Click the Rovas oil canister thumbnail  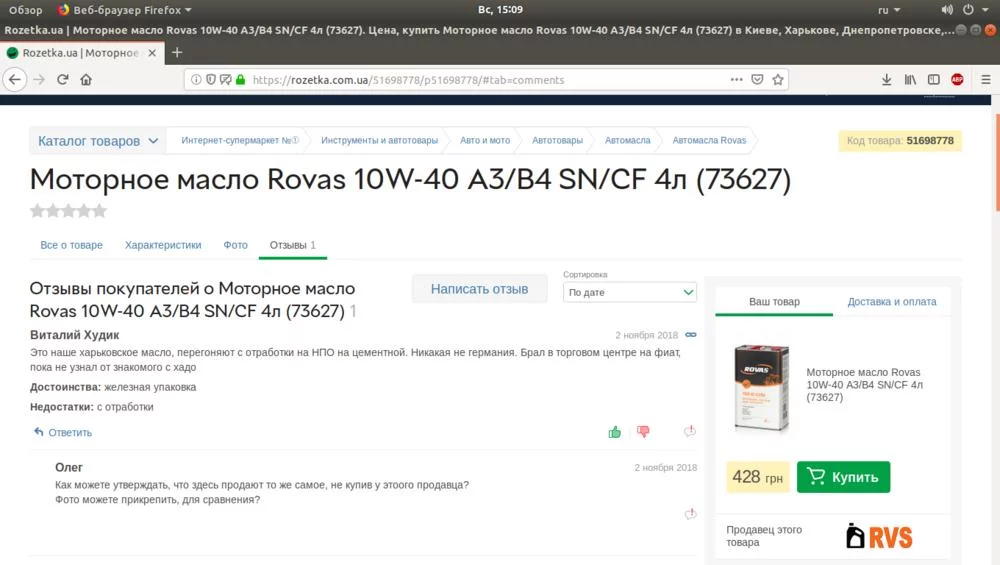tap(761, 388)
